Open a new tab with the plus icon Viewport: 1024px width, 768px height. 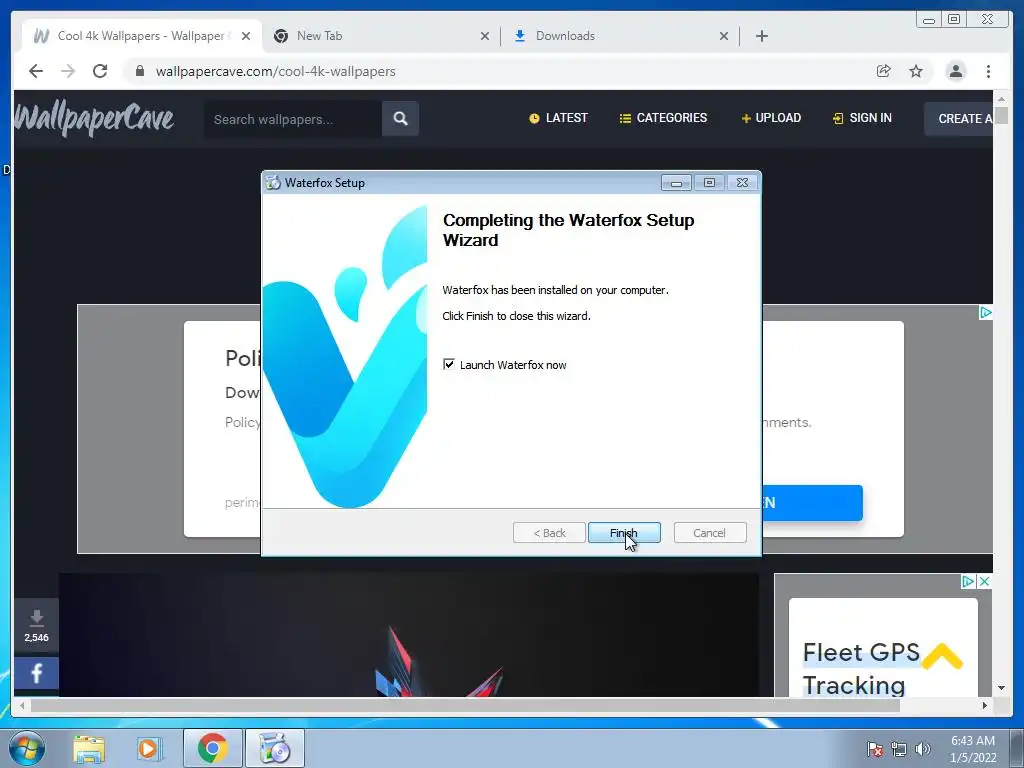(761, 36)
